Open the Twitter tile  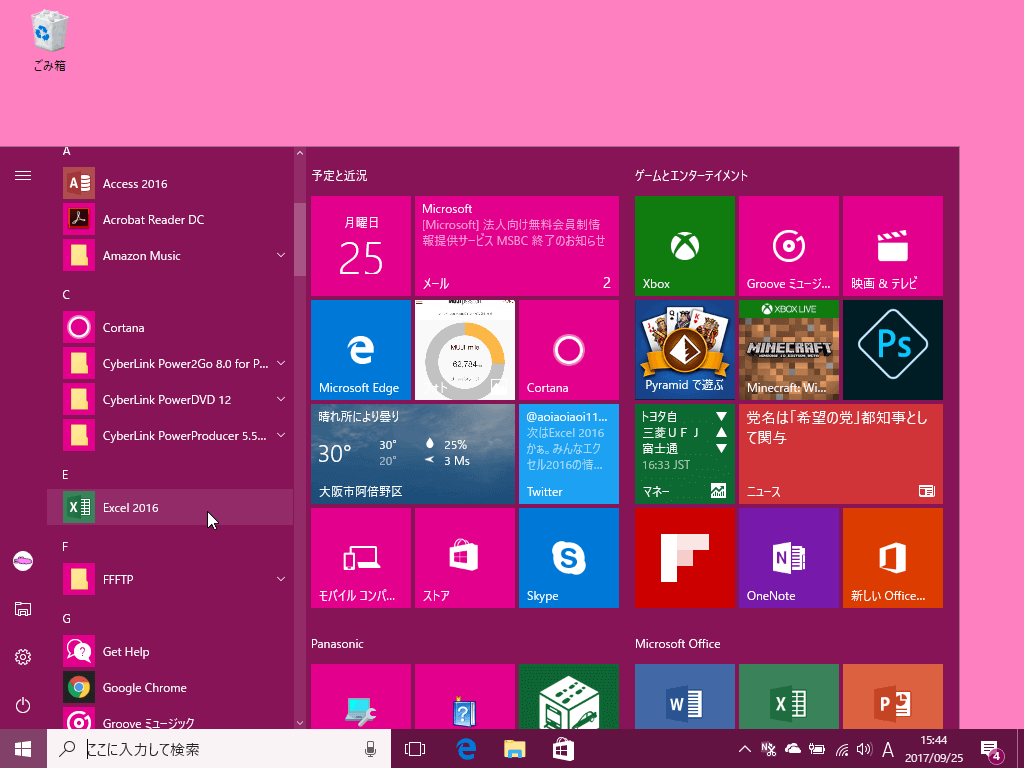click(569, 454)
